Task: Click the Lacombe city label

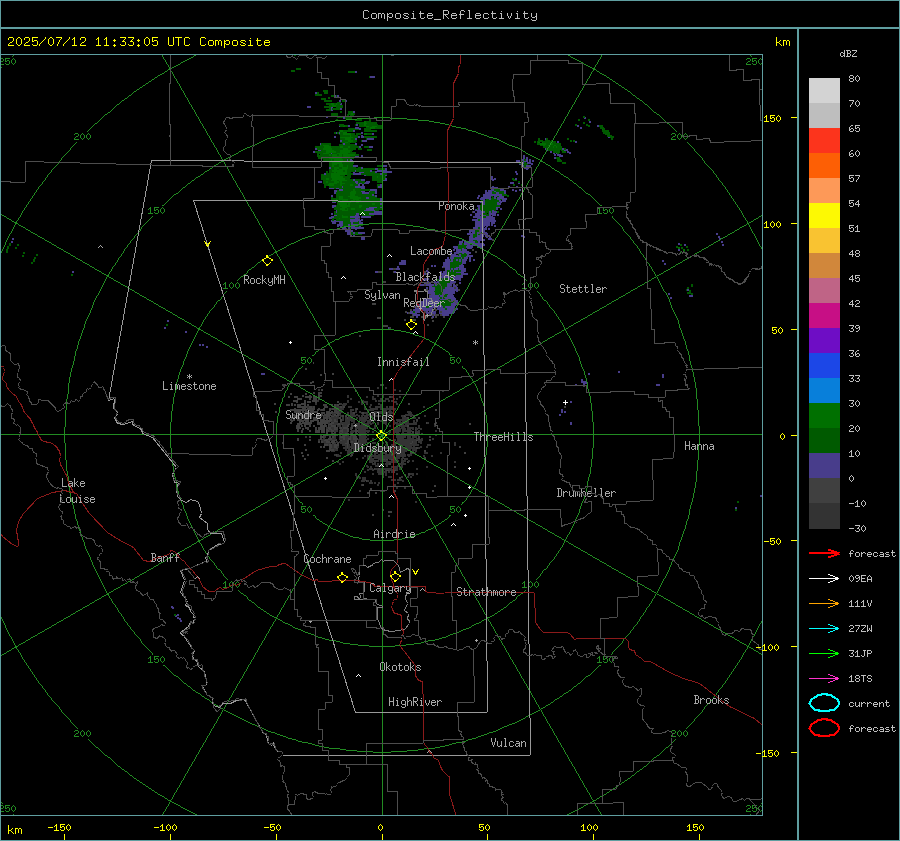Action: coord(431,251)
